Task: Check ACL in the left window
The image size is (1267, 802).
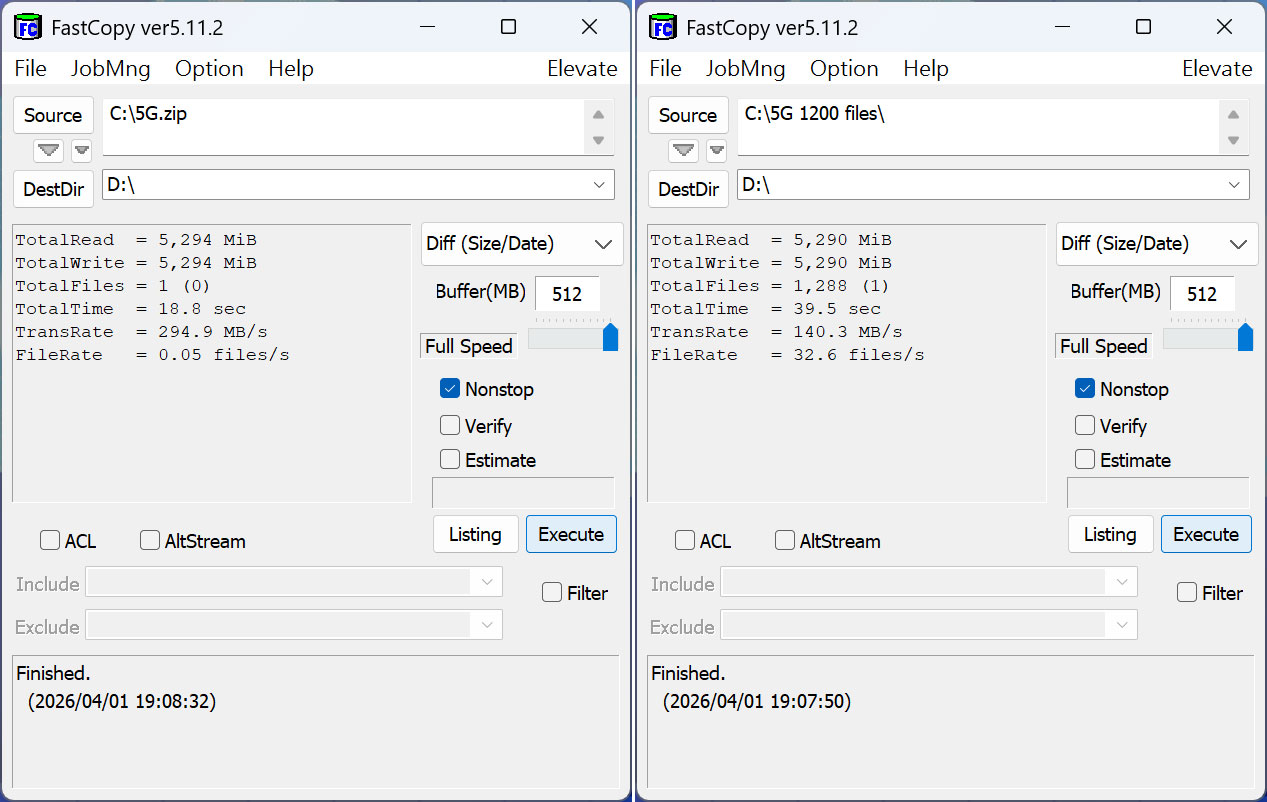Action: pyautogui.click(x=50, y=541)
